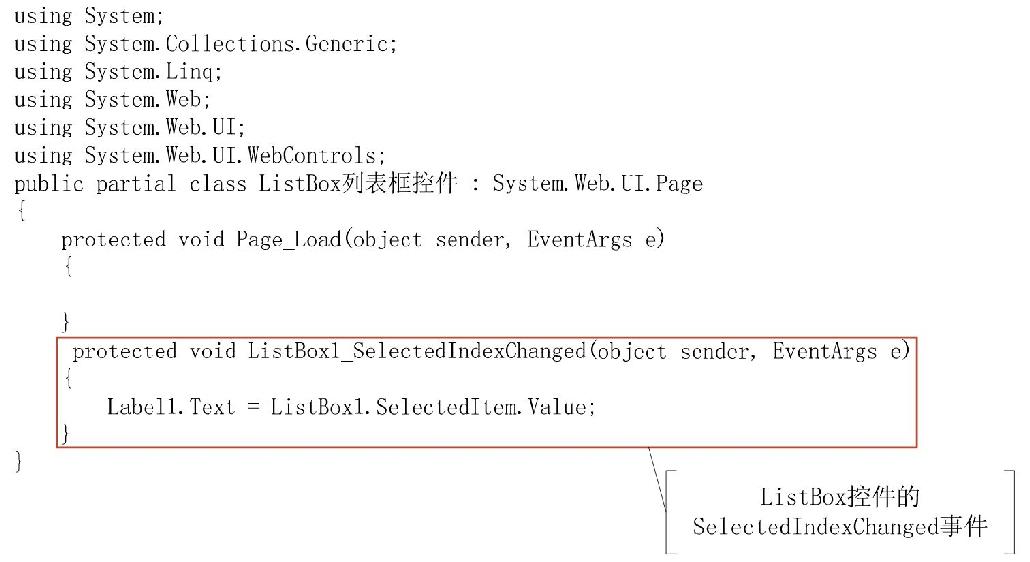Viewport: 1030px width, 562px height.
Task: Click the Page_Load method name
Action: point(288,240)
